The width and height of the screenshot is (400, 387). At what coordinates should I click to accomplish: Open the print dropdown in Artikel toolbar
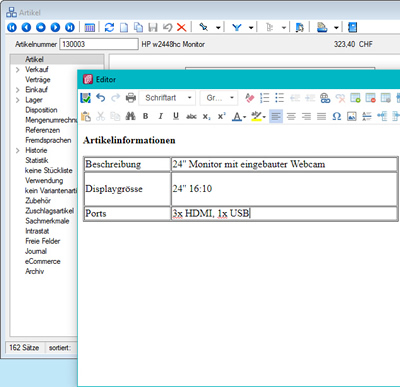[x=336, y=28]
